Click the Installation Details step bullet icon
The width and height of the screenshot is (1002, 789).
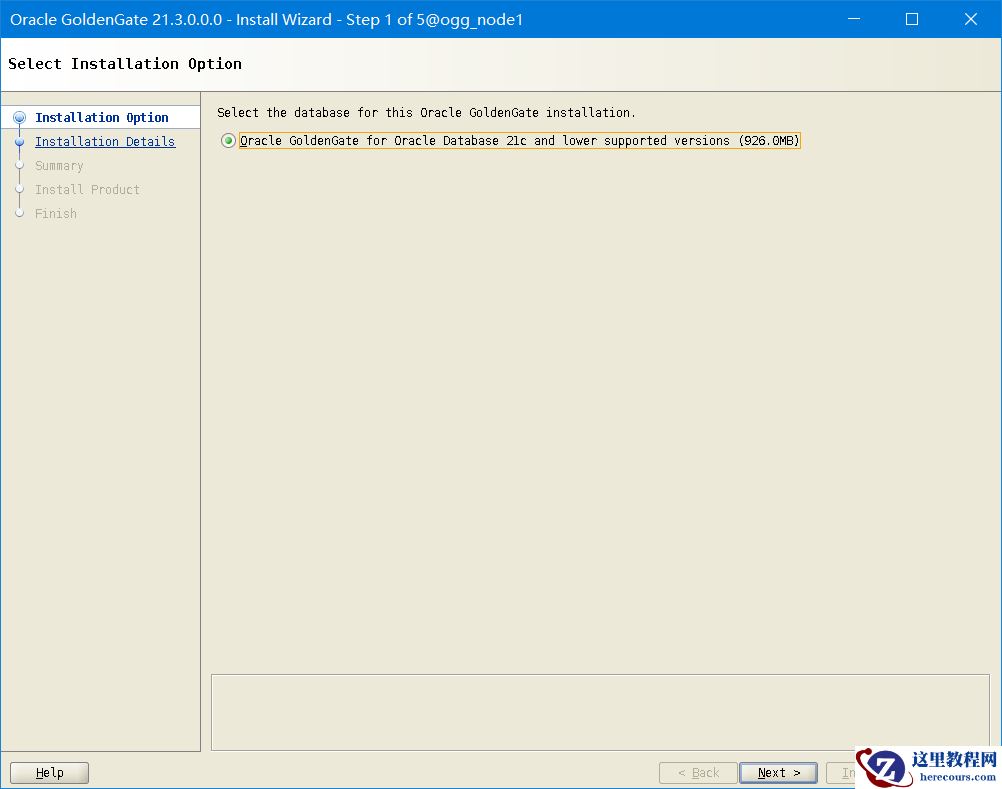(x=20, y=141)
